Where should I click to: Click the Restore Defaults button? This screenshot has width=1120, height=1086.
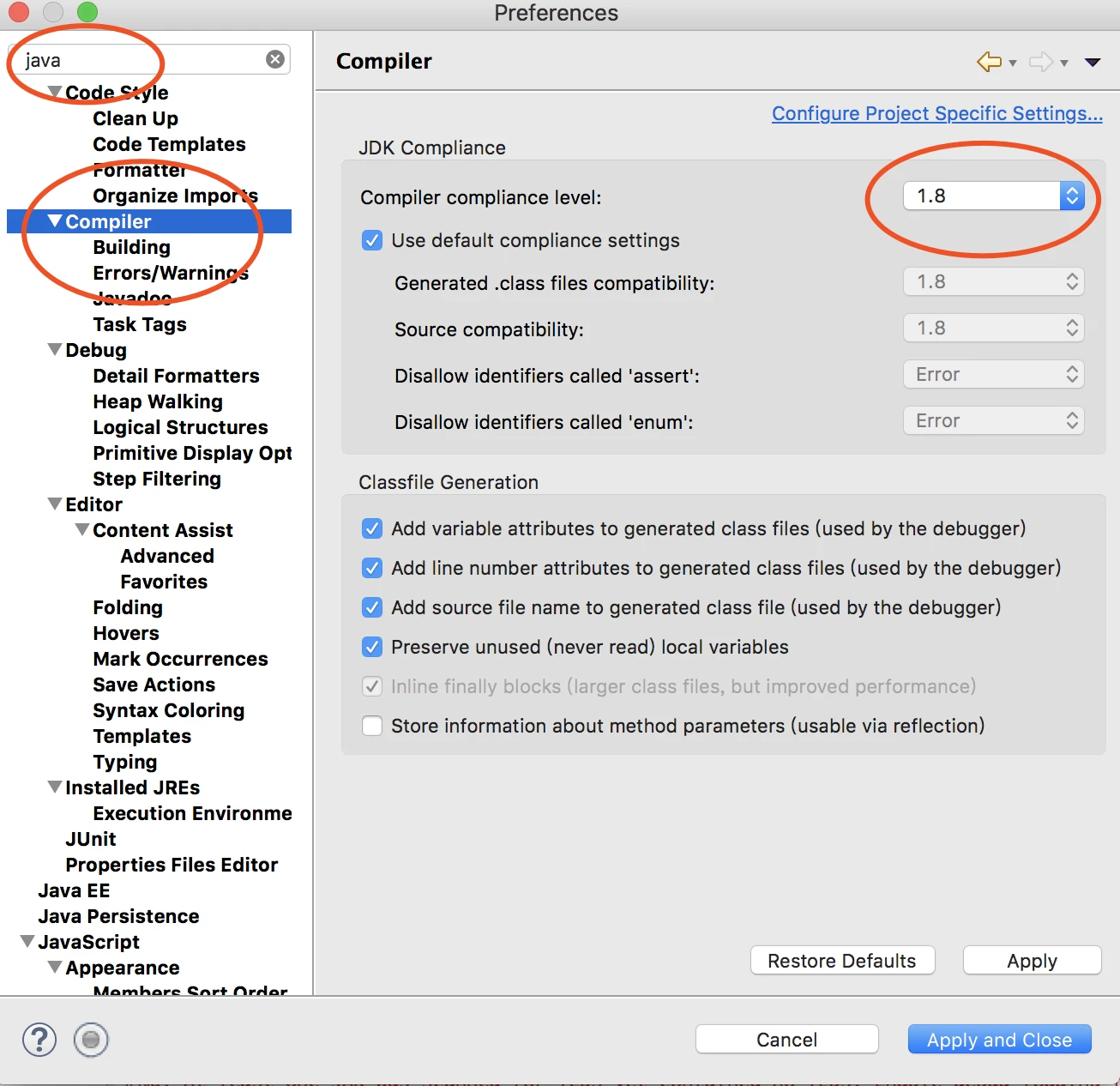[842, 961]
